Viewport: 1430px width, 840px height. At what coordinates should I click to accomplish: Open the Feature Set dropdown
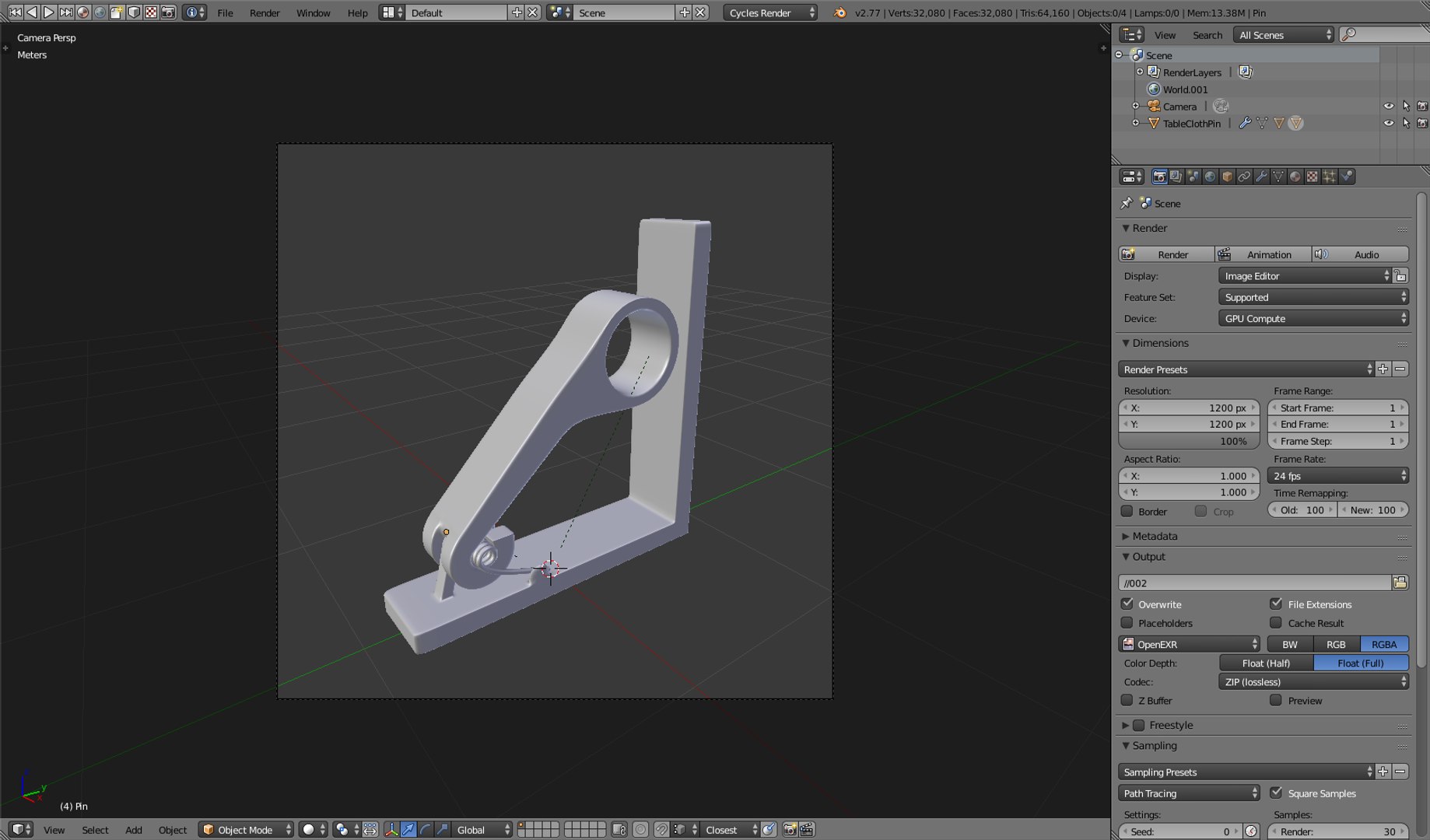(1313, 297)
